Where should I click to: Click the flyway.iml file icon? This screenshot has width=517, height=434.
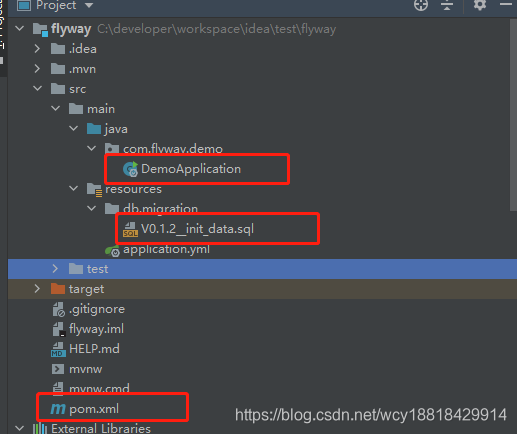pyautogui.click(x=59, y=329)
